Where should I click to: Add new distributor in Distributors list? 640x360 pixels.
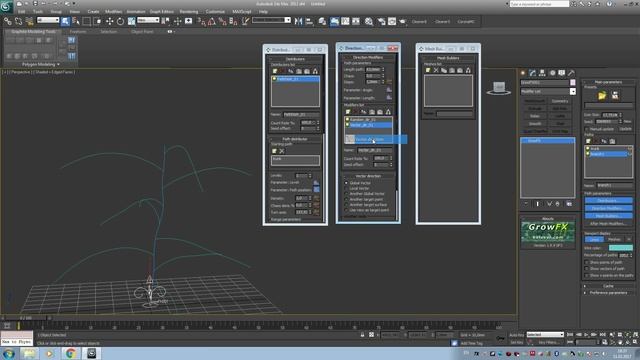[275, 71]
